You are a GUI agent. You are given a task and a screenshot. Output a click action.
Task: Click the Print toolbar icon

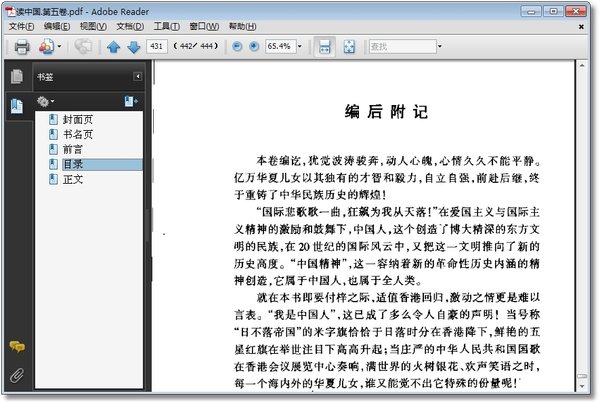point(22,47)
